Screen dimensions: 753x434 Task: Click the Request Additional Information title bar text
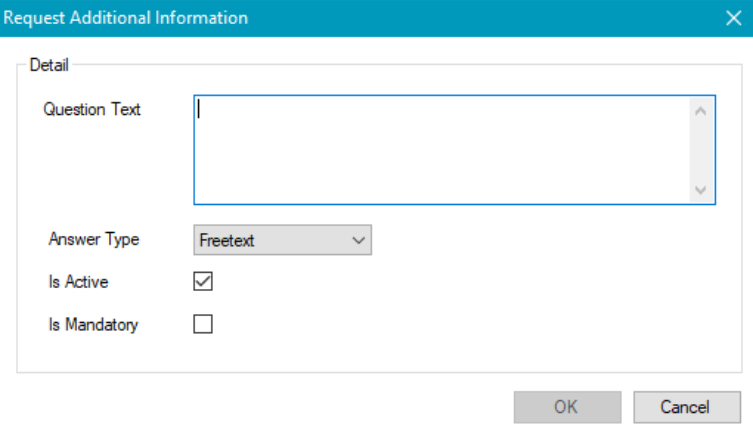point(126,18)
